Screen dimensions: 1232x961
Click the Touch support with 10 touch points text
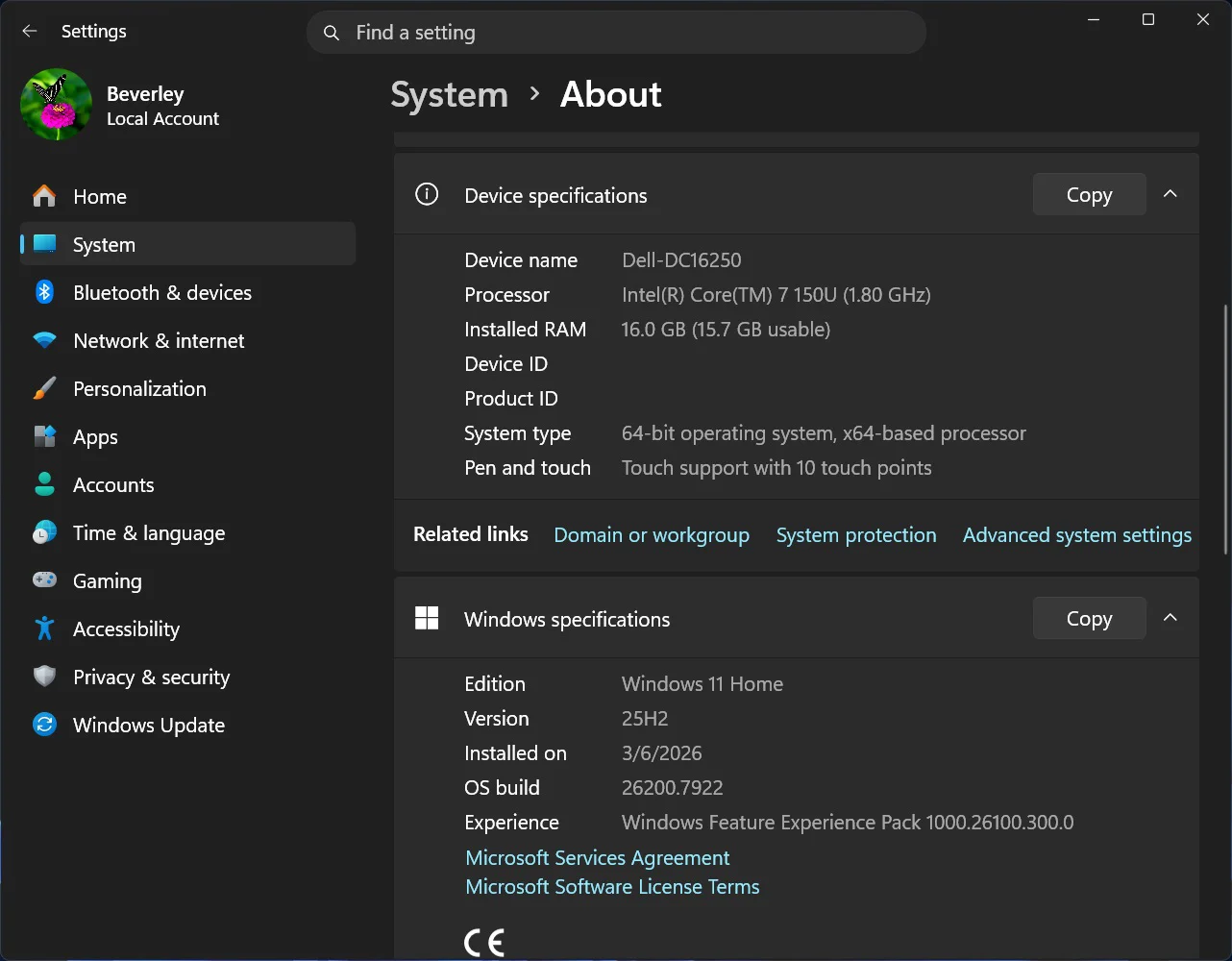(776, 467)
